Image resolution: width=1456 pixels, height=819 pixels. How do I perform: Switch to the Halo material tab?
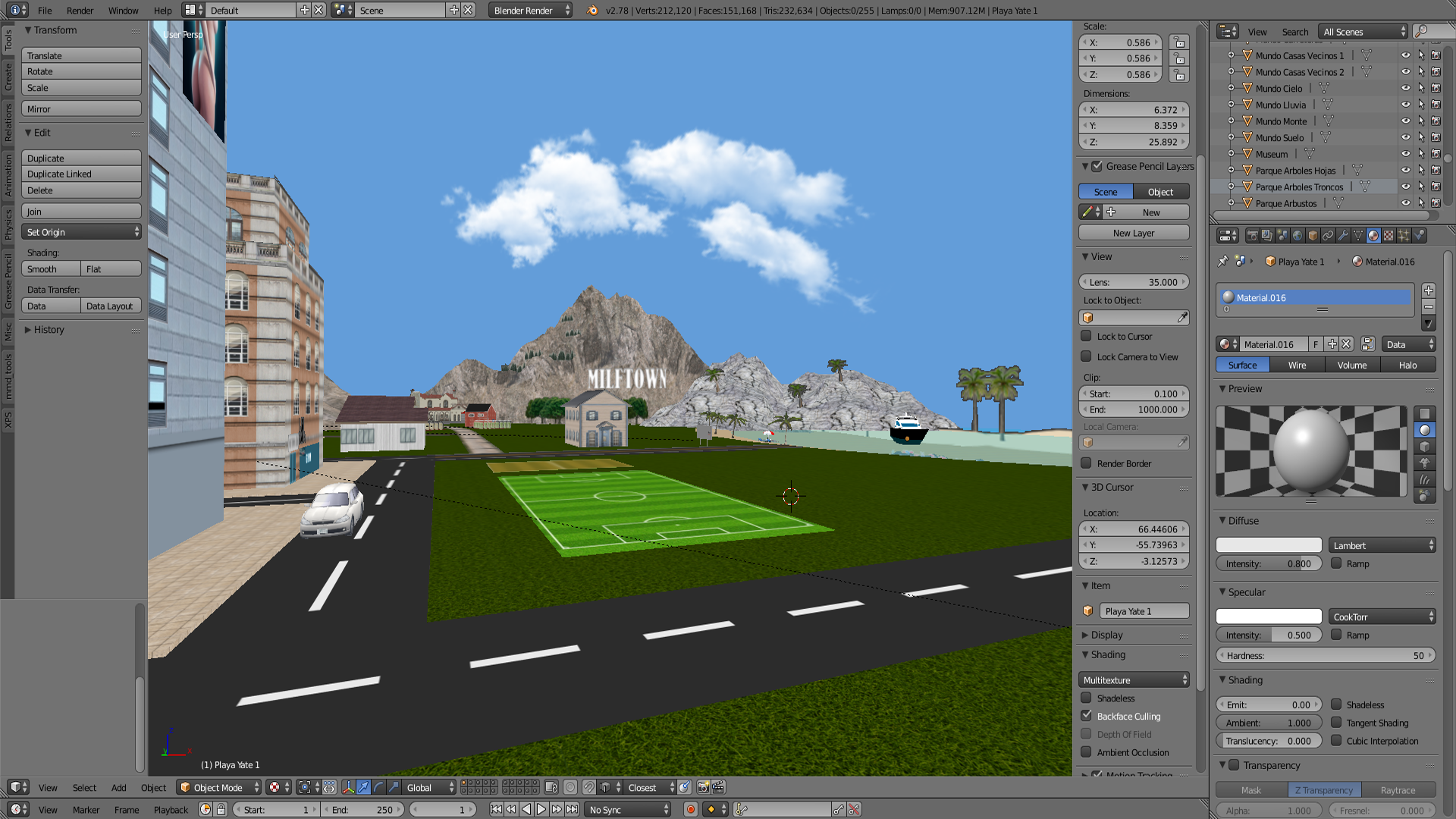pos(1407,366)
